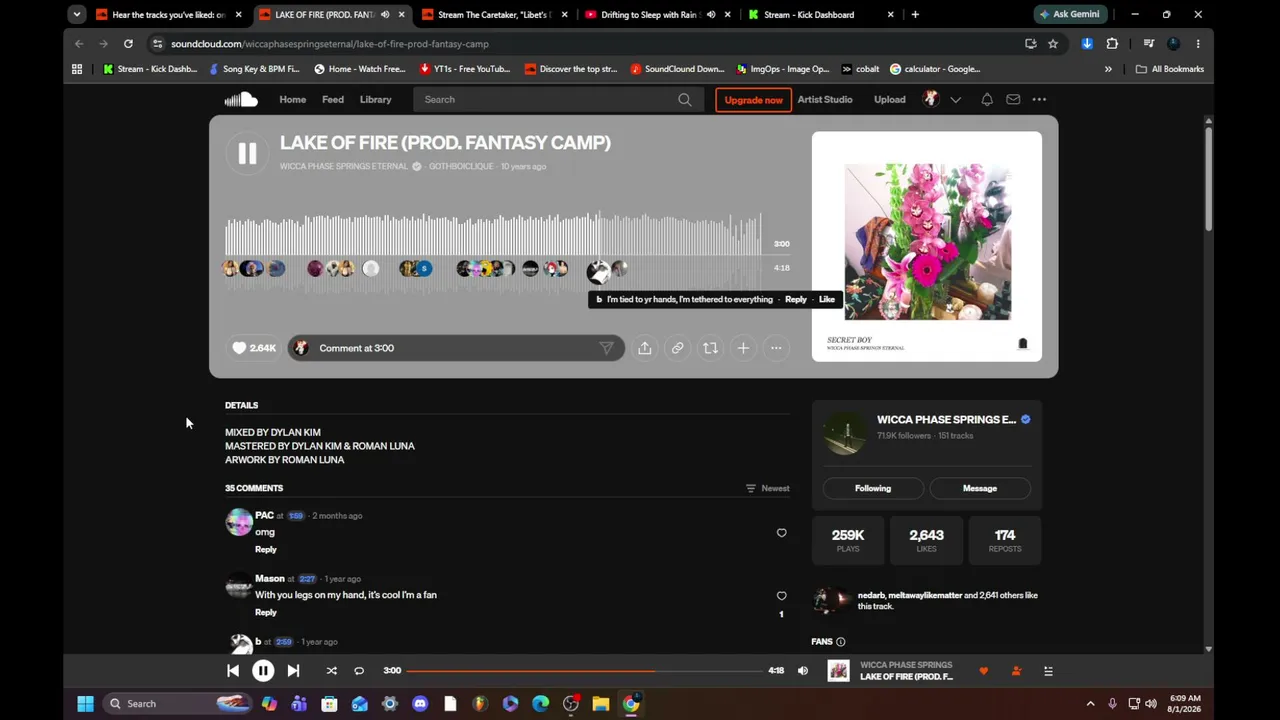
Task: Click the Message button
Action: [x=980, y=488]
